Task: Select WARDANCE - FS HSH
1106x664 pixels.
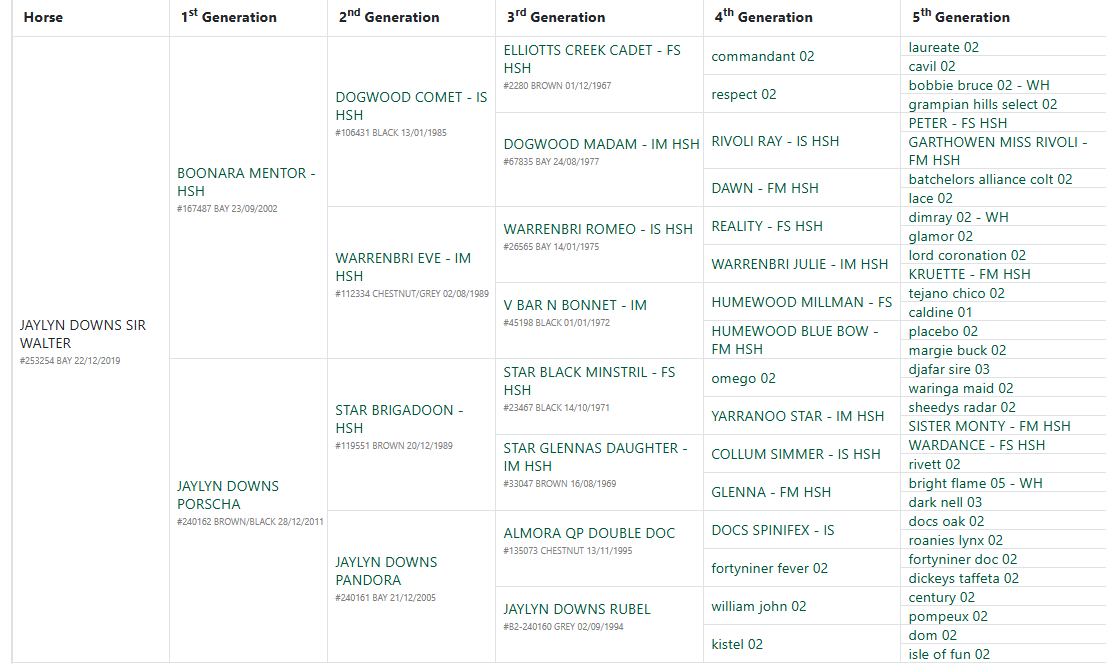Action: pyautogui.click(x=976, y=445)
